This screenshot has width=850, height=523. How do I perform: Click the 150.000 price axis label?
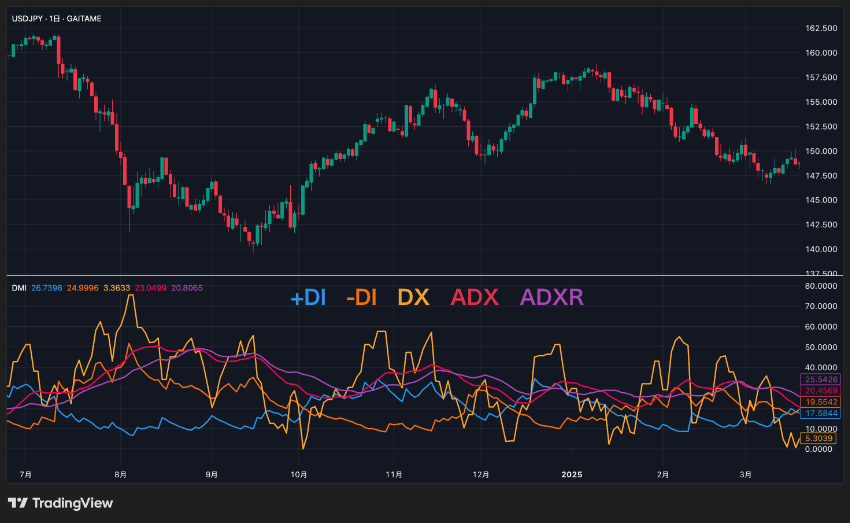pyautogui.click(x=821, y=151)
